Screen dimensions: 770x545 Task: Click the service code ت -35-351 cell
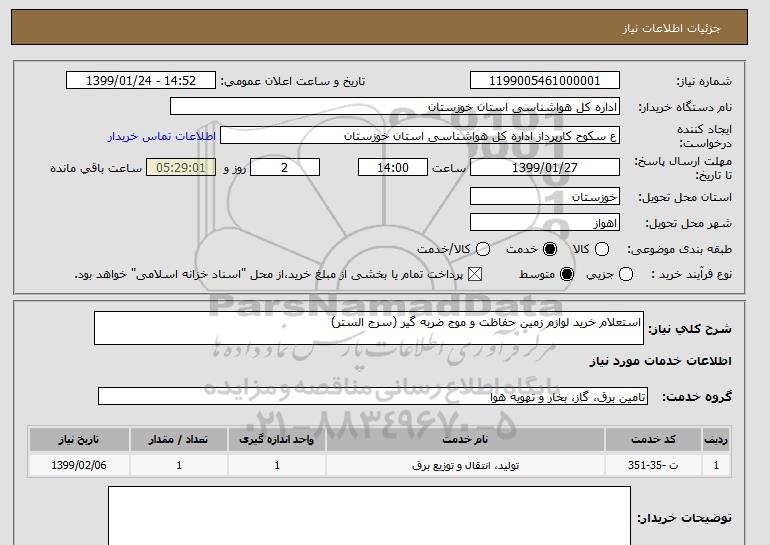653,465
